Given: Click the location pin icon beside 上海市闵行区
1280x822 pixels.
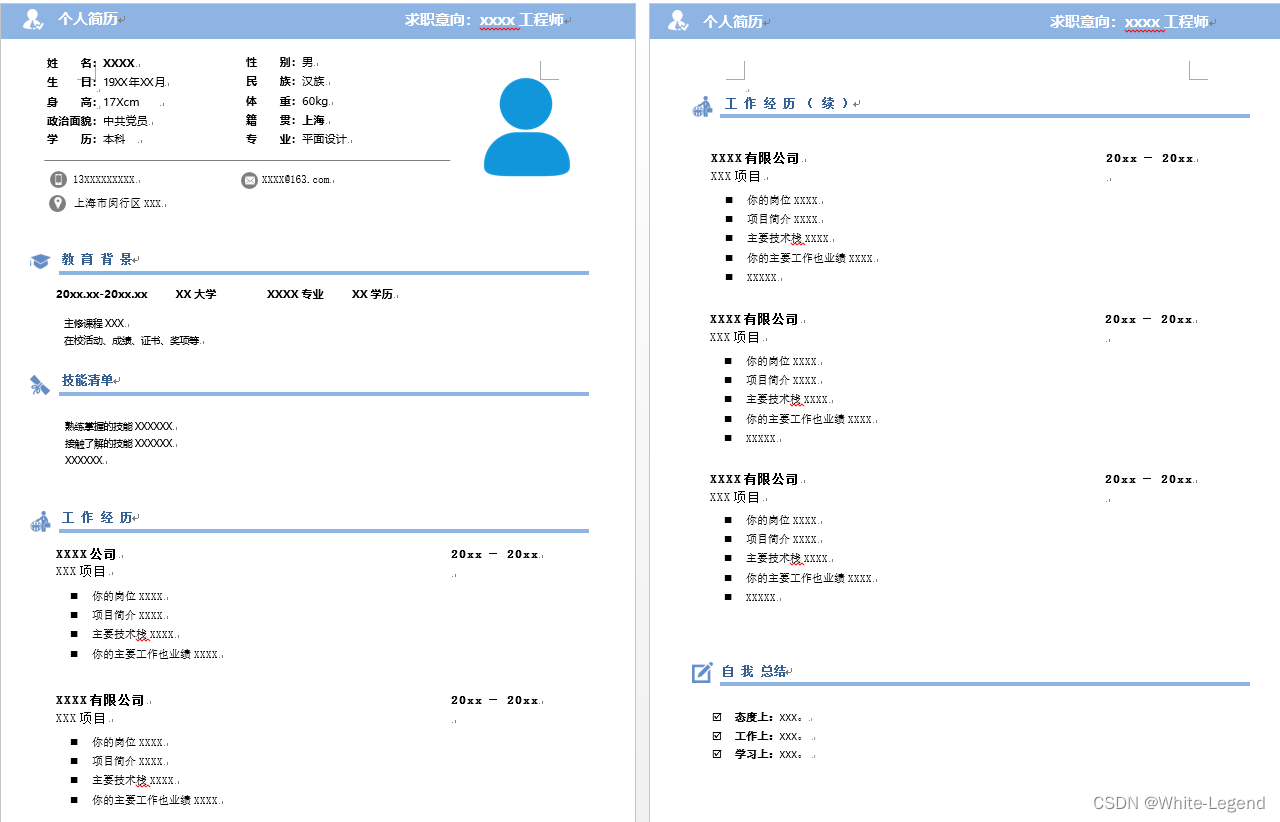Looking at the screenshot, I should [58, 203].
